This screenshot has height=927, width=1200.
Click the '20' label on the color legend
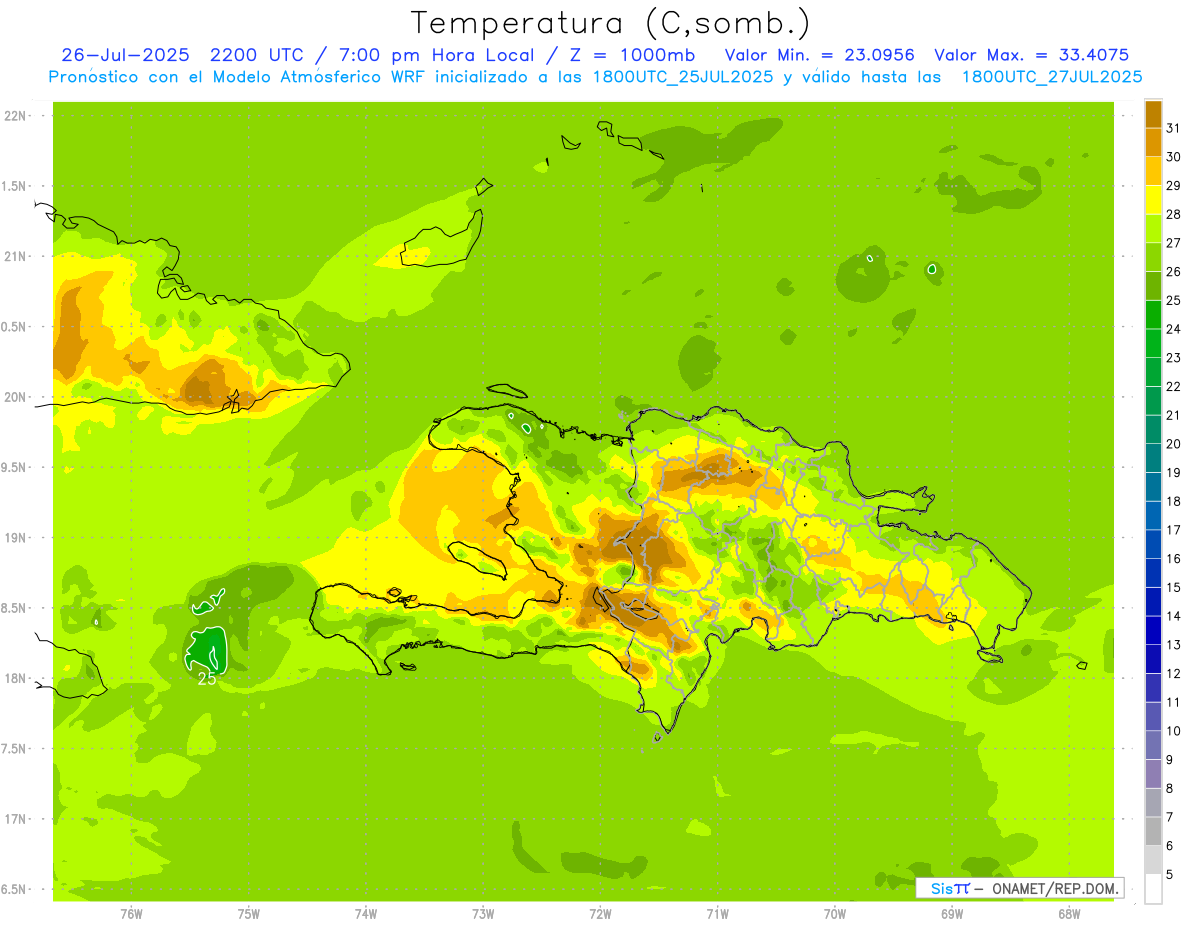point(1173,444)
